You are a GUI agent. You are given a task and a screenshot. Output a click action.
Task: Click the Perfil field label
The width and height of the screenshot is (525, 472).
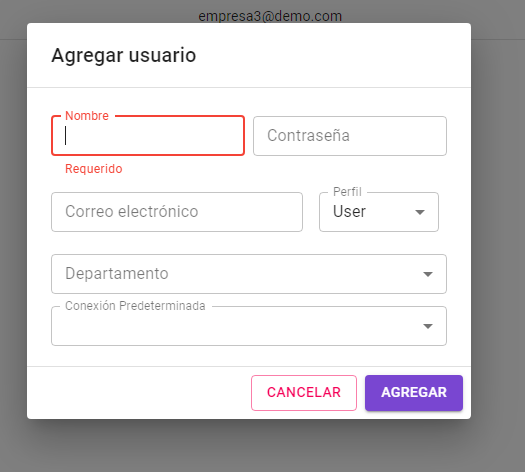[347, 192]
